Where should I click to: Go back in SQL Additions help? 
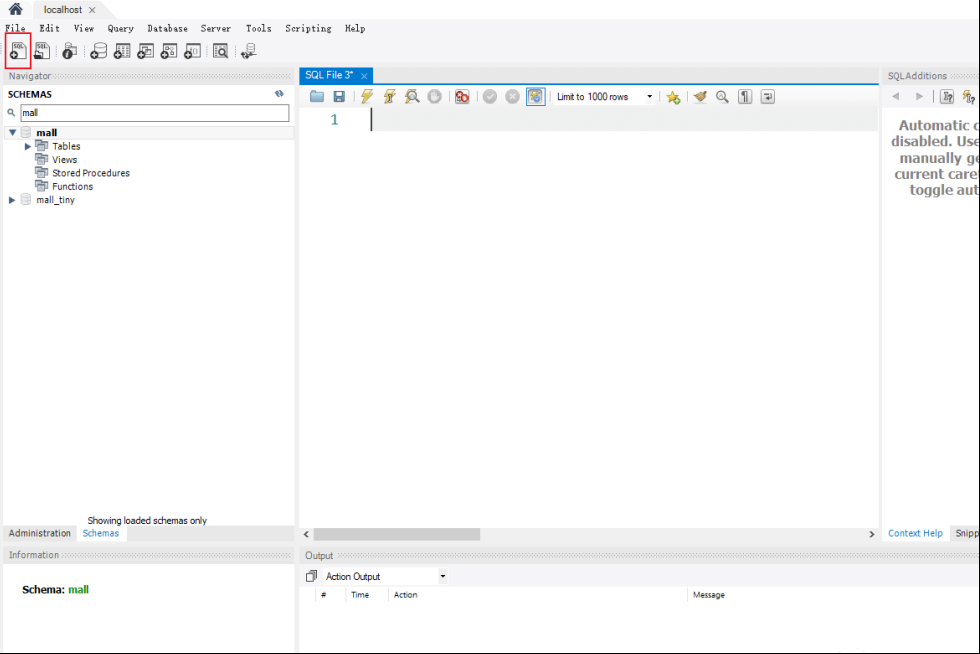pos(896,96)
